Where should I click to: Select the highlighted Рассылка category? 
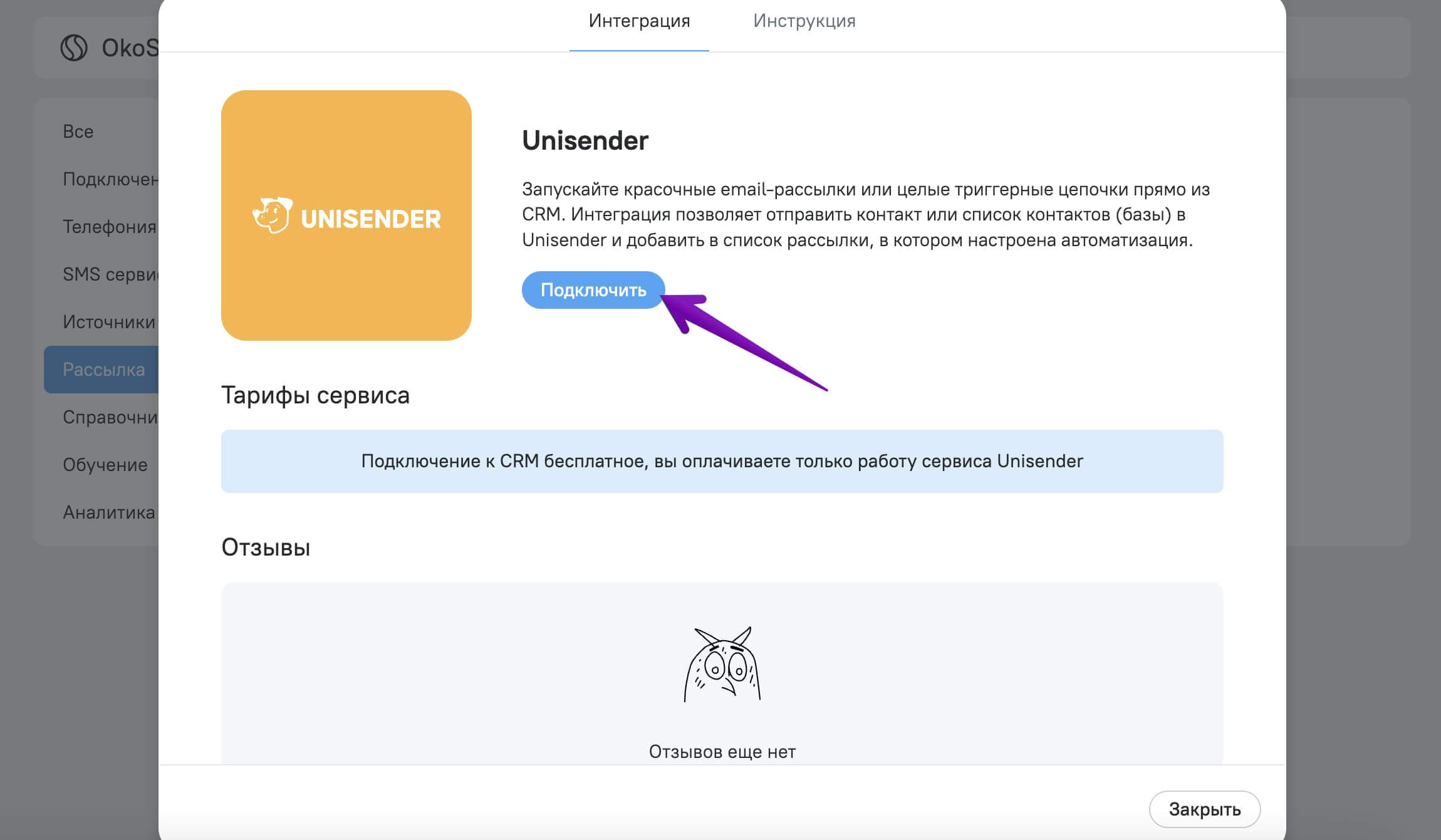pyautogui.click(x=101, y=370)
